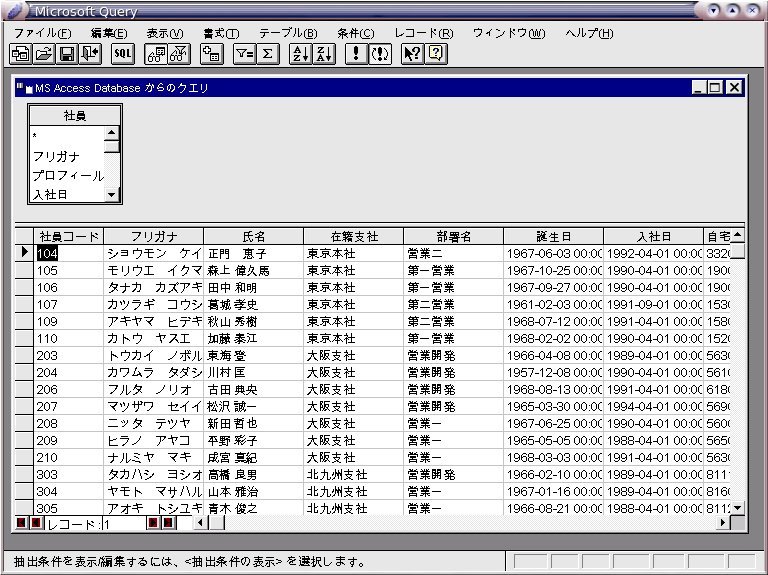Click the first record navigation button
Screen dimensions: 768x575
[x=21, y=523]
